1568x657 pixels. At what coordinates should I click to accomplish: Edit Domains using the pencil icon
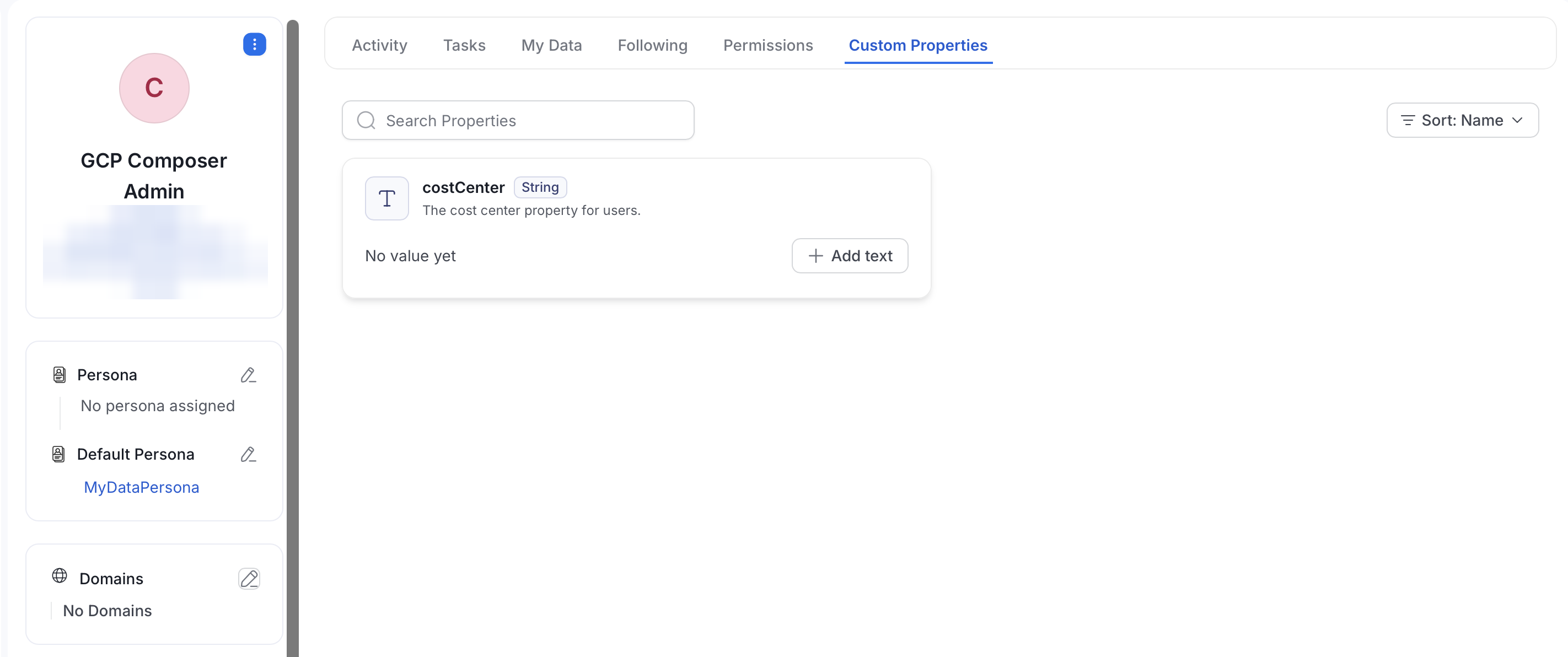(x=249, y=579)
